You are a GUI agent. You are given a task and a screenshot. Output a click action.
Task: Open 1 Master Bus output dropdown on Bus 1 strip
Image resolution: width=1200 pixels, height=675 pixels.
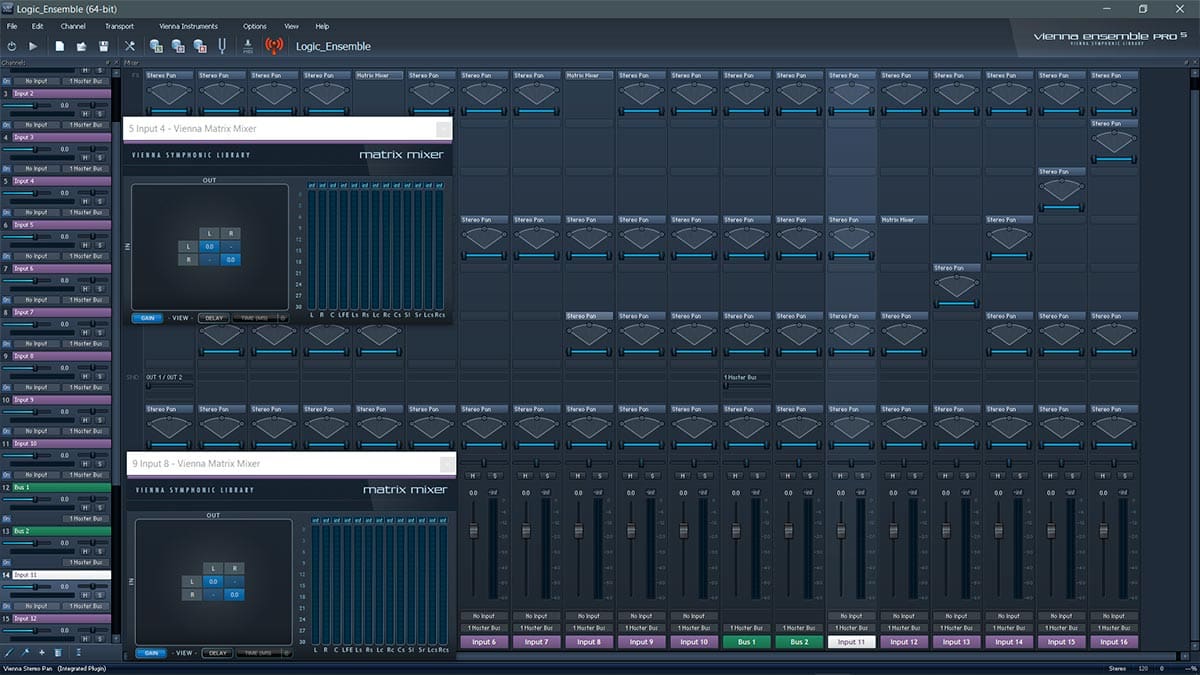745,628
